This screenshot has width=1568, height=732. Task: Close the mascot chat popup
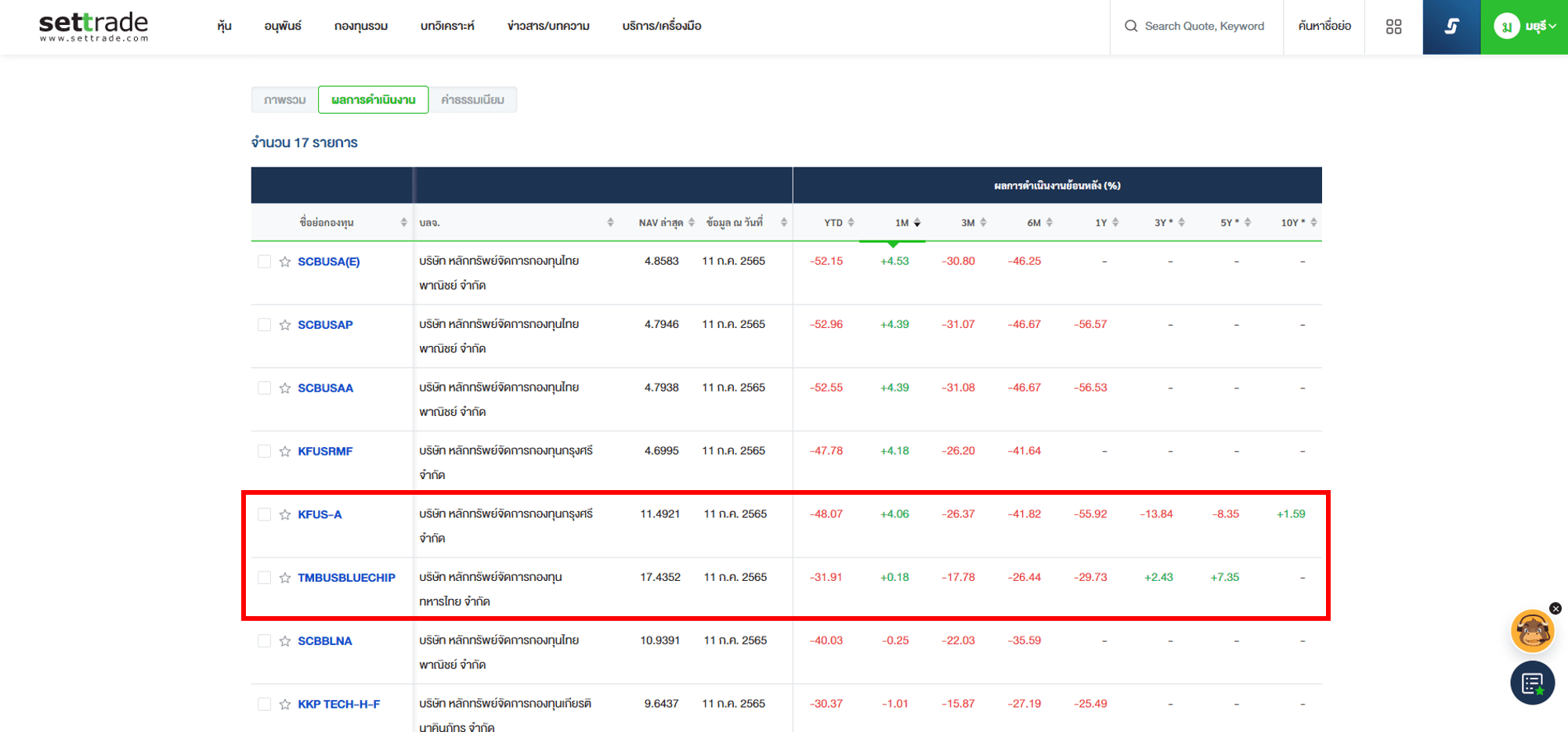tap(1555, 608)
